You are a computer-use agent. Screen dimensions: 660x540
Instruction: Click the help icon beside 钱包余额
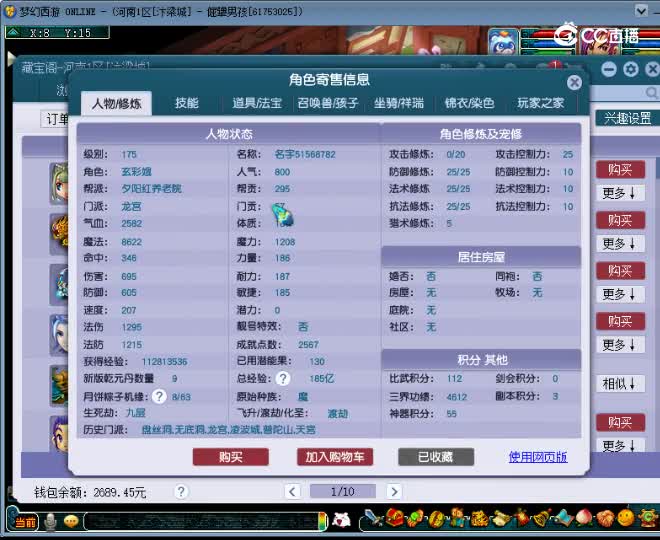[181, 491]
